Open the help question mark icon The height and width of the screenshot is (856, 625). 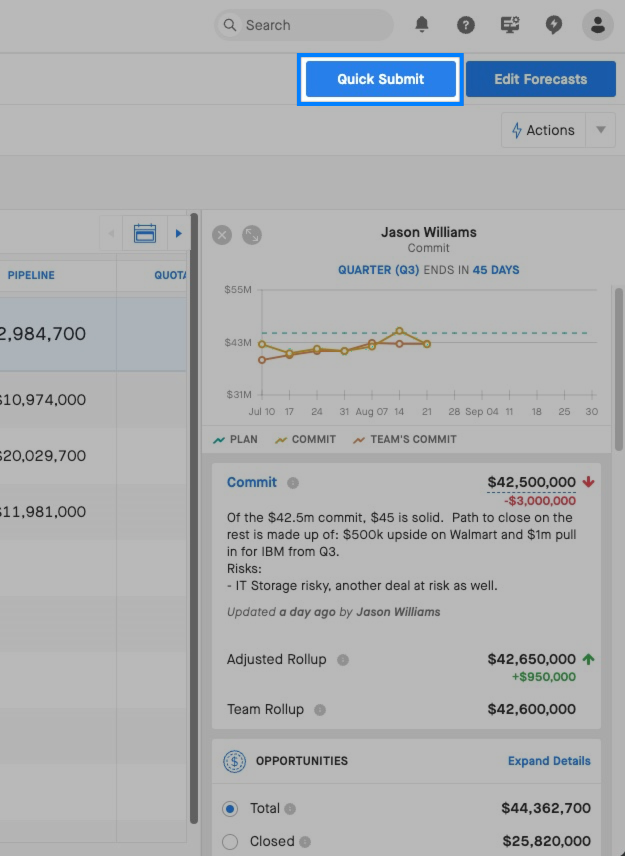pyautogui.click(x=466, y=25)
